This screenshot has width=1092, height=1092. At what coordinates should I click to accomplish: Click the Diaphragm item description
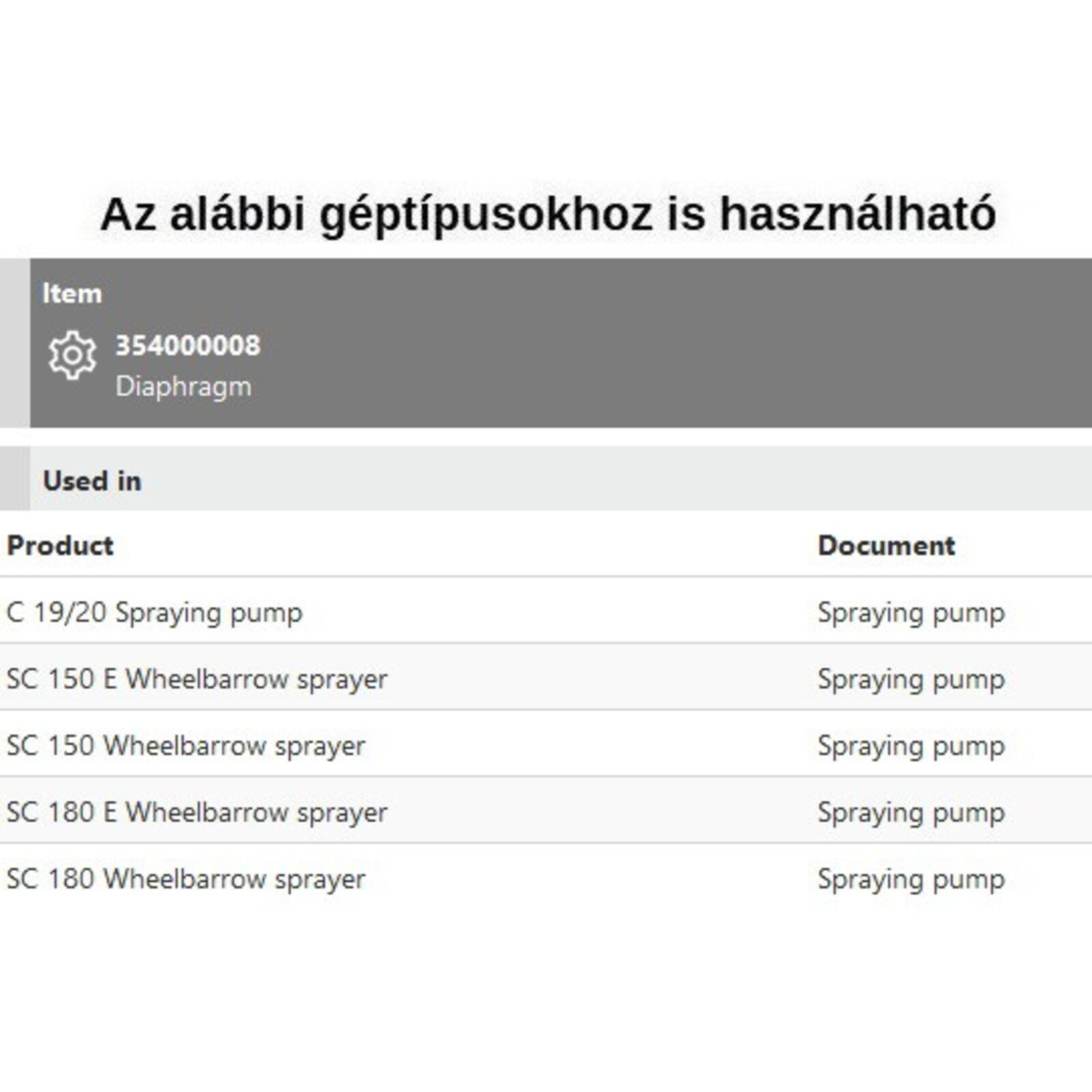[x=183, y=386]
